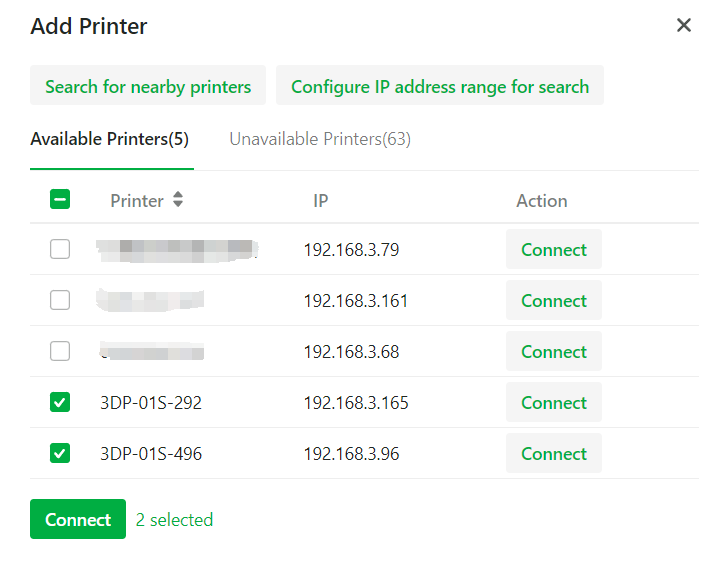Connect the 3DP-01S-496 printer
This screenshot has width=715, height=567.
554,453
